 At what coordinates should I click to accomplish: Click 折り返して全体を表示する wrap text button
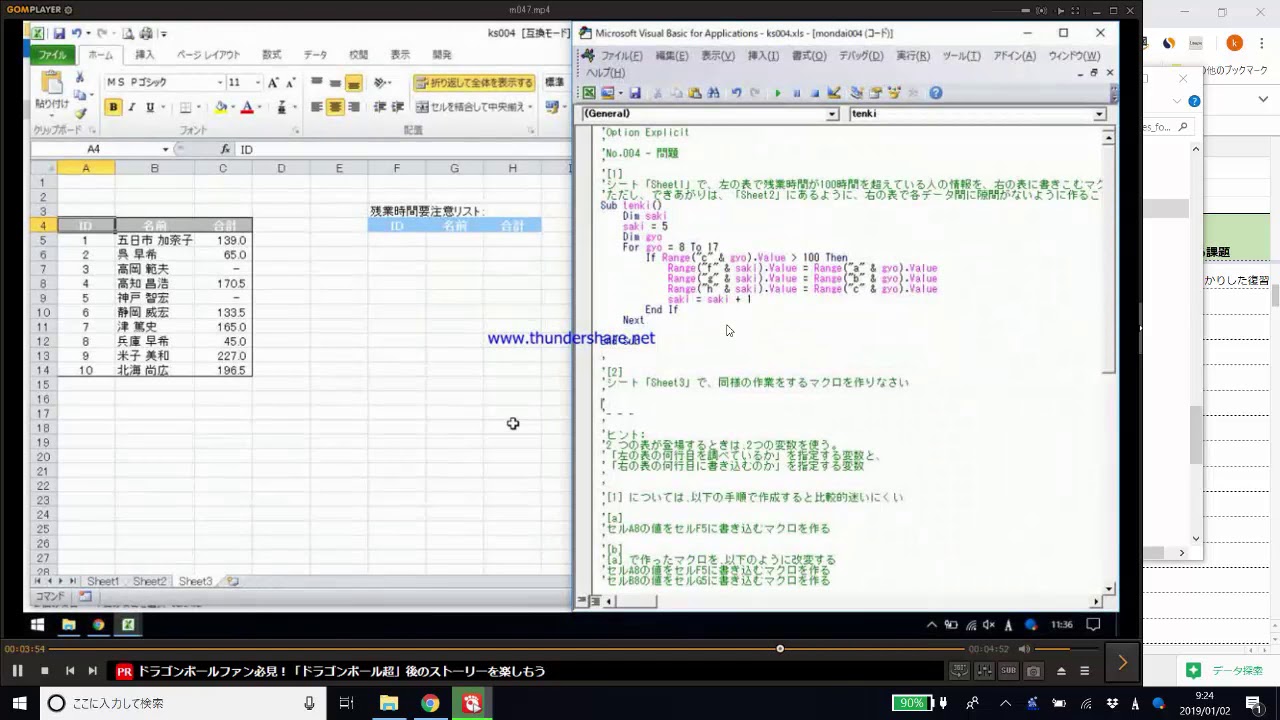point(475,83)
